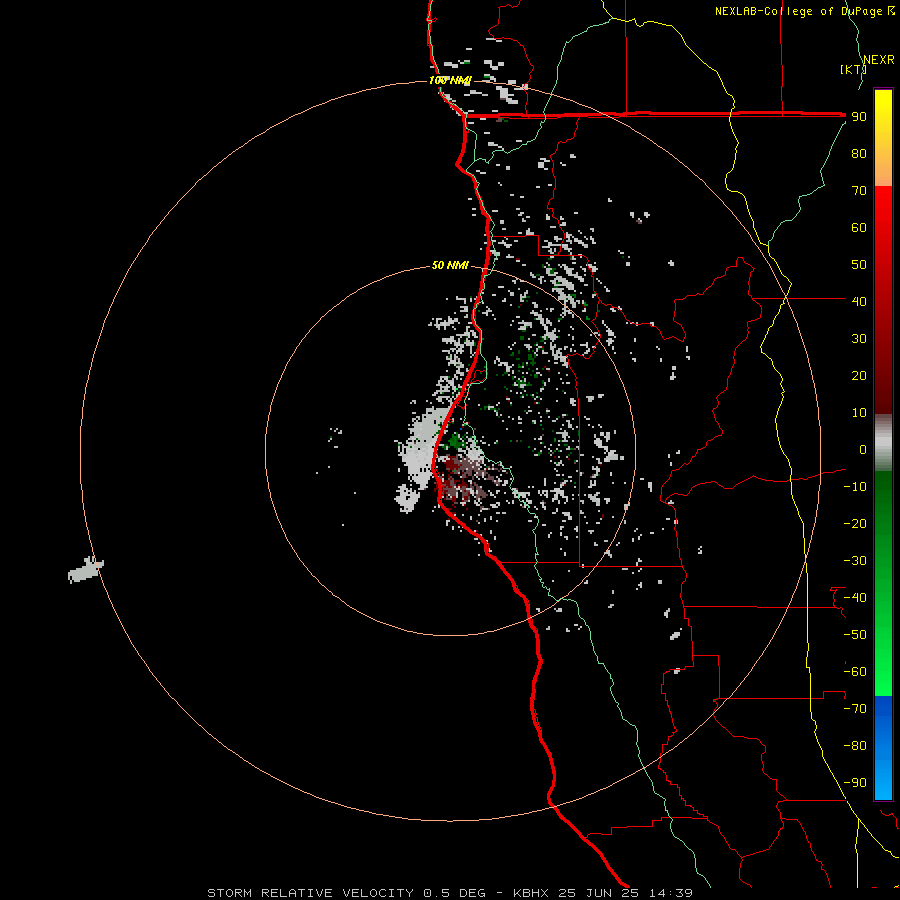Image resolution: width=900 pixels, height=900 pixels.
Task: Click the 0 value on the velocity scale
Action: click(x=863, y=449)
